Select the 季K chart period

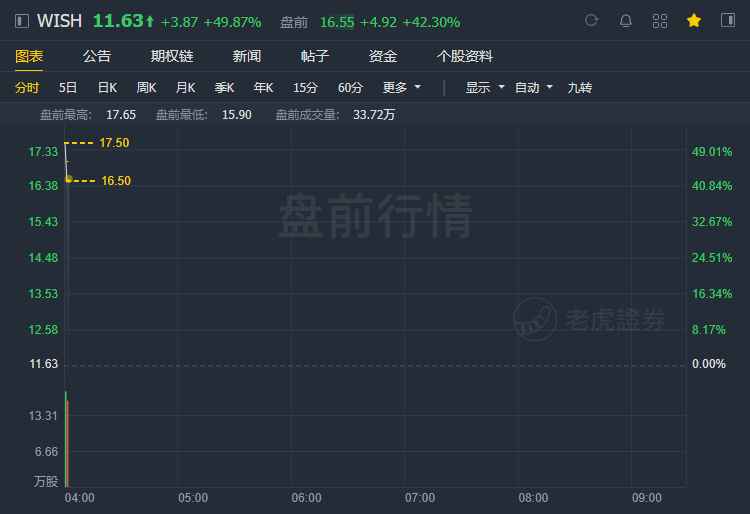click(x=224, y=87)
